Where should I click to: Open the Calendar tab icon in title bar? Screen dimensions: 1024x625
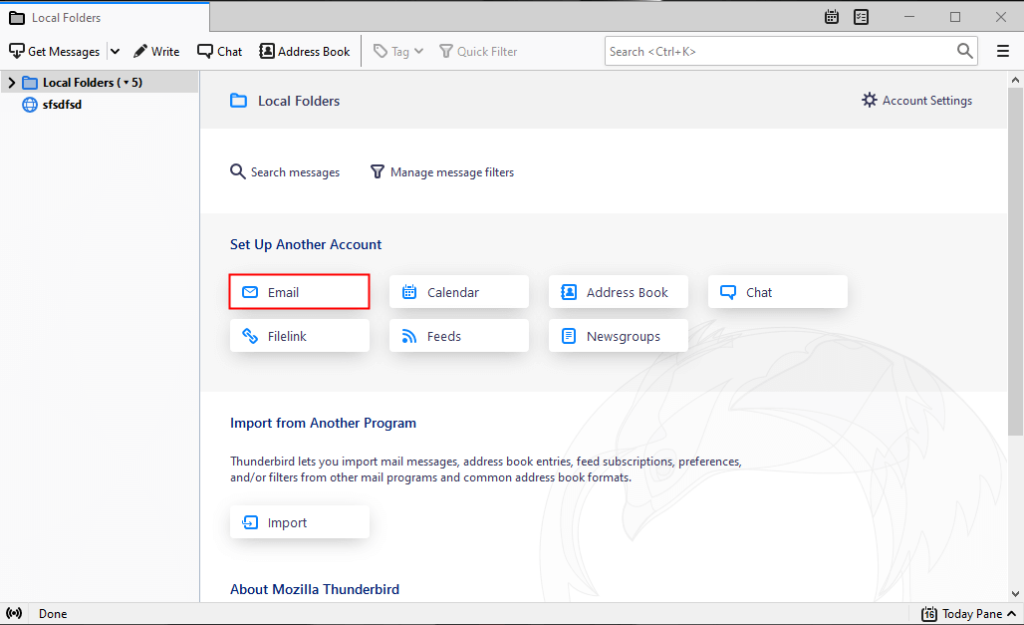(x=831, y=17)
